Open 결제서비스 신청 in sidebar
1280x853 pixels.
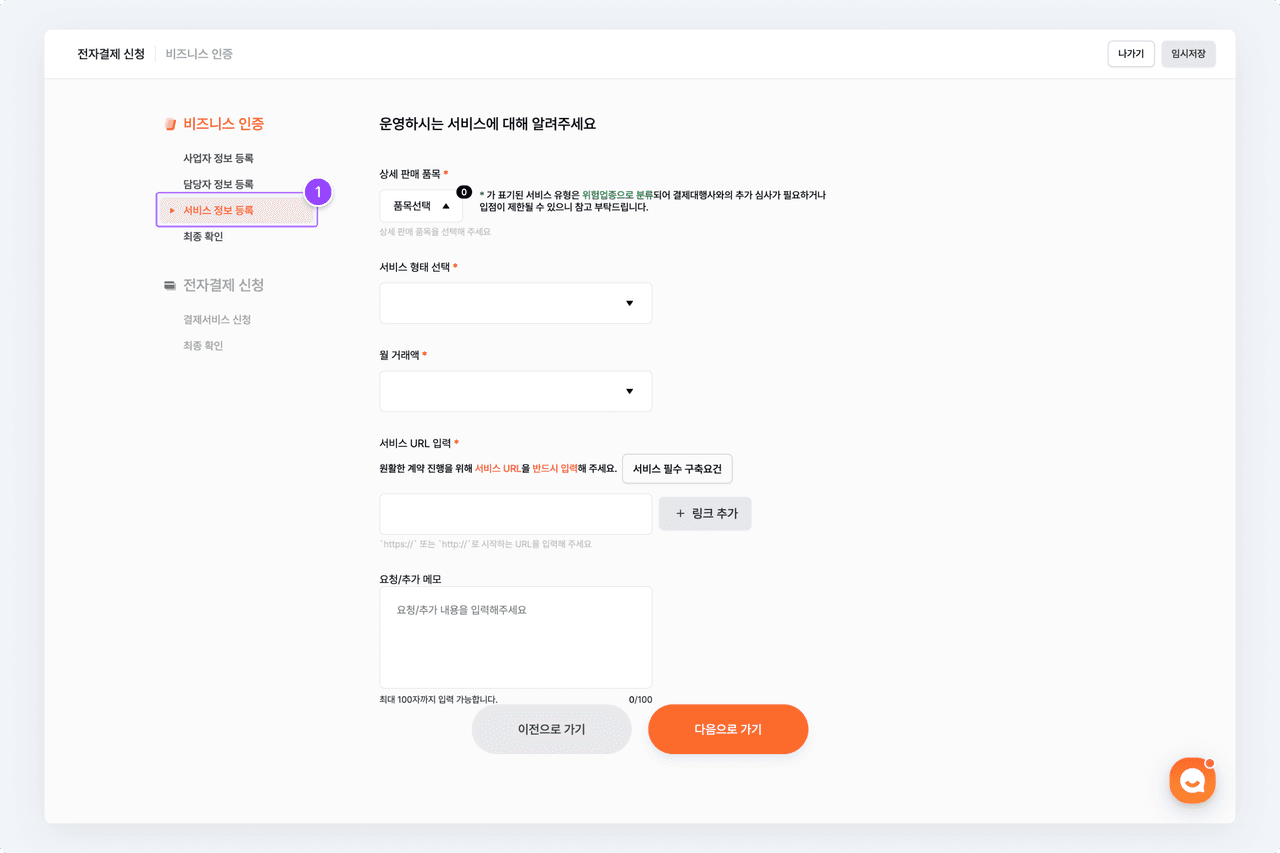(x=217, y=319)
